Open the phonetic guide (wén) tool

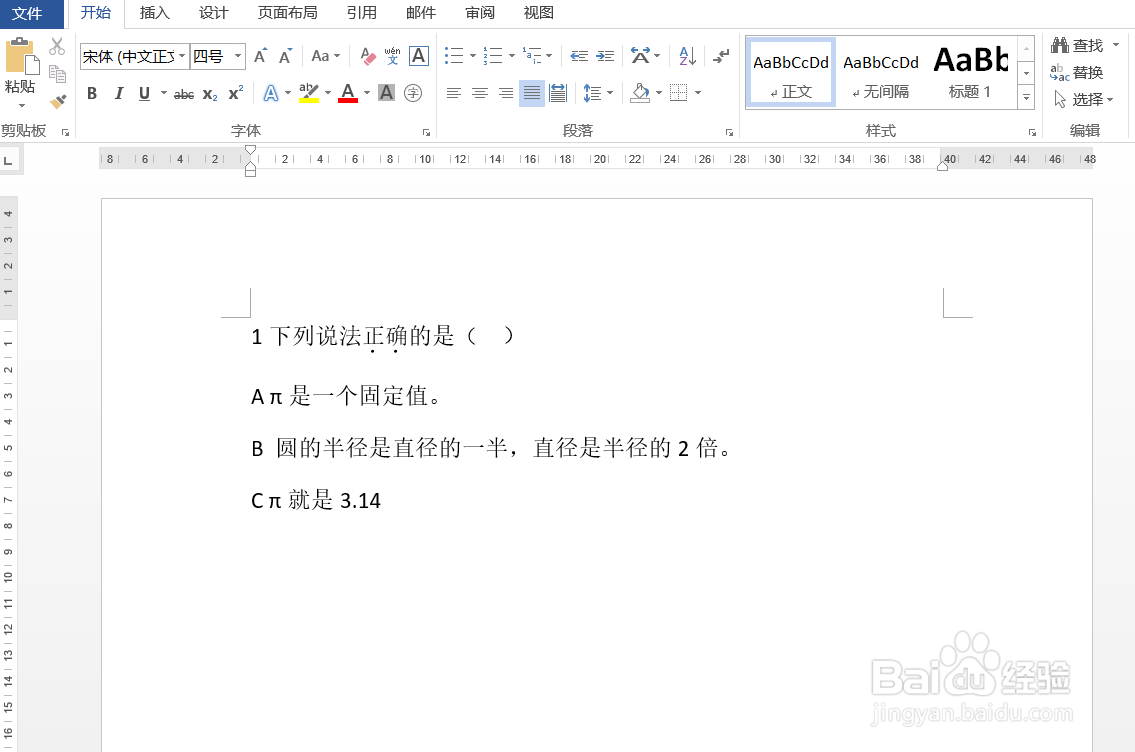click(x=392, y=56)
